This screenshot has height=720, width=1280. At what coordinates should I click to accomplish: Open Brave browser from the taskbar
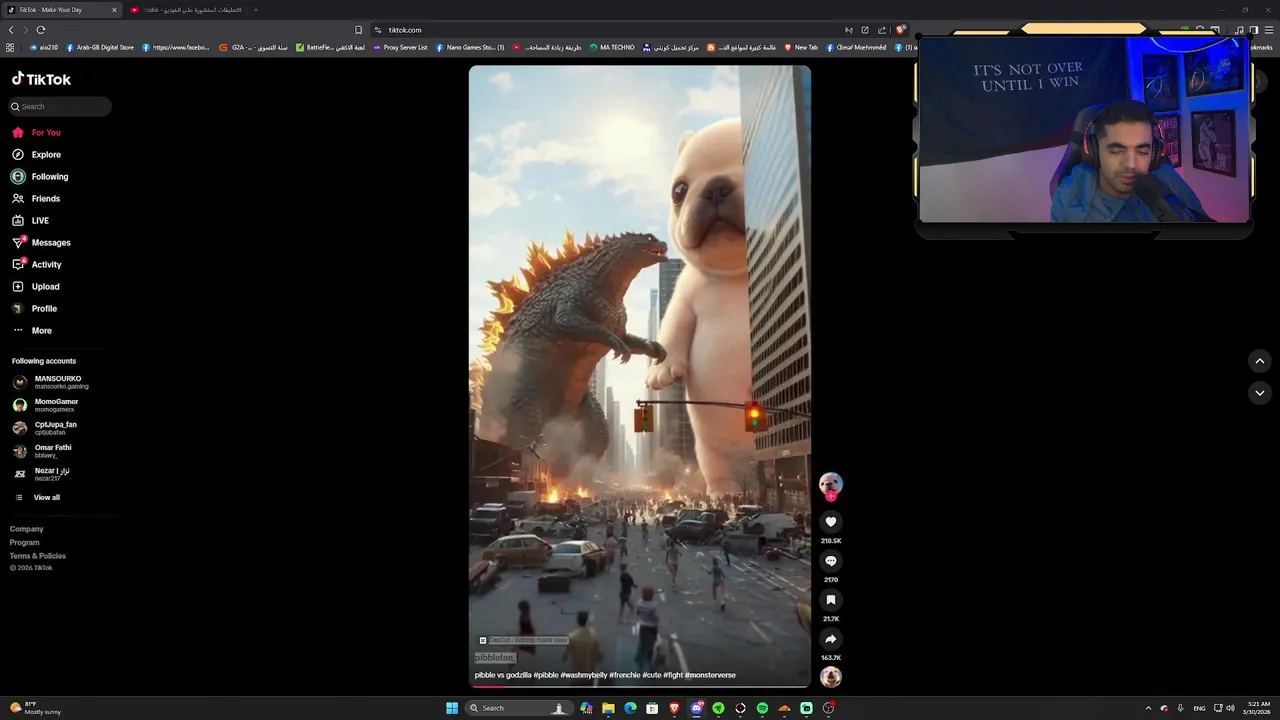coord(674,708)
